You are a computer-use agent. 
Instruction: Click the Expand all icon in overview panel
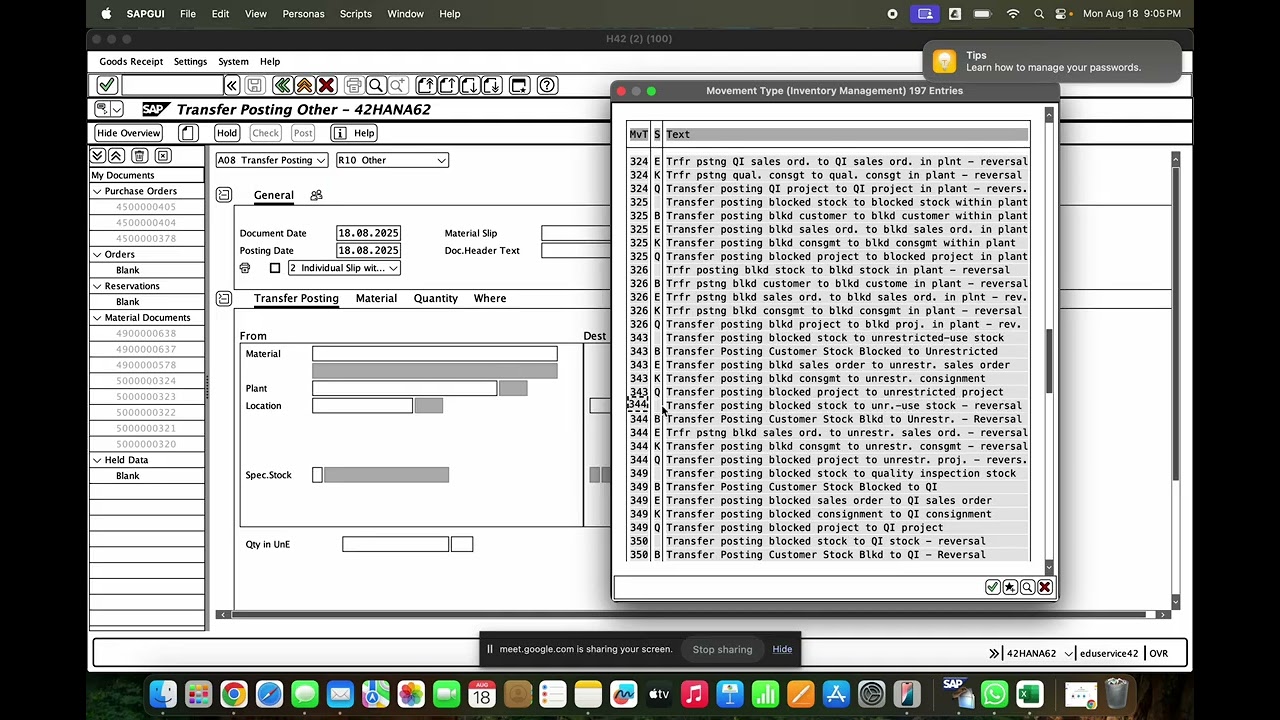tap(97, 156)
